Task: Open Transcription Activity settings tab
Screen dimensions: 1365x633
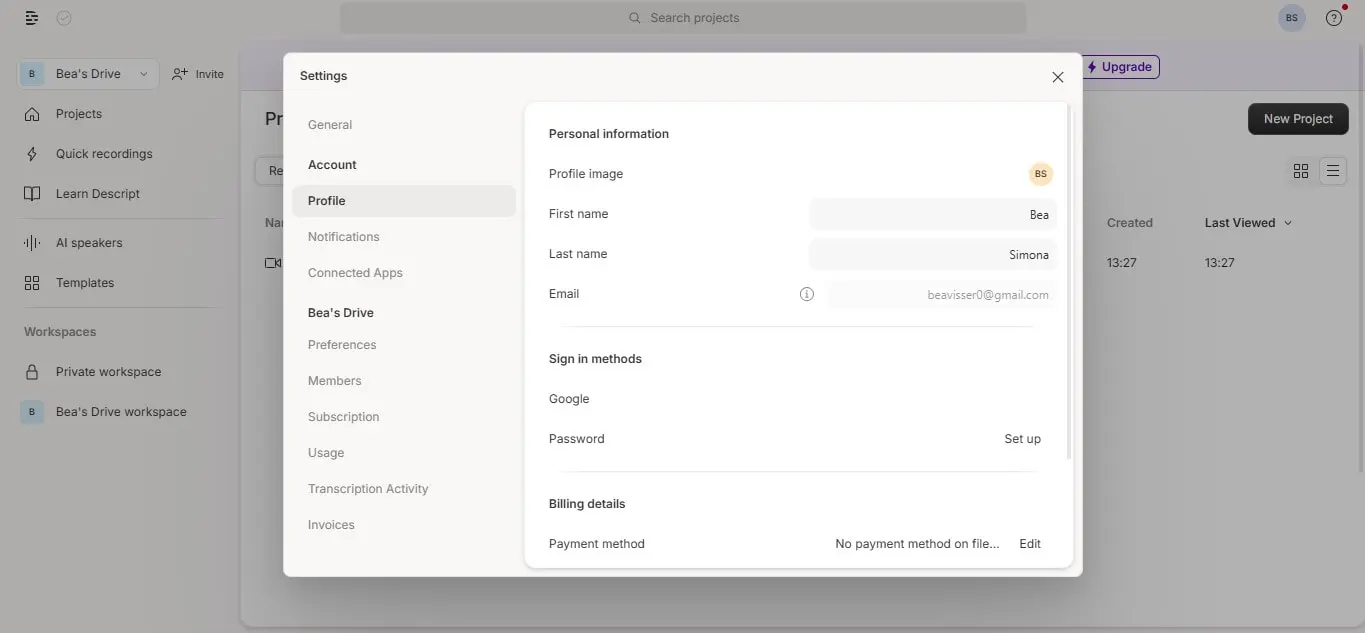Action: click(x=368, y=489)
